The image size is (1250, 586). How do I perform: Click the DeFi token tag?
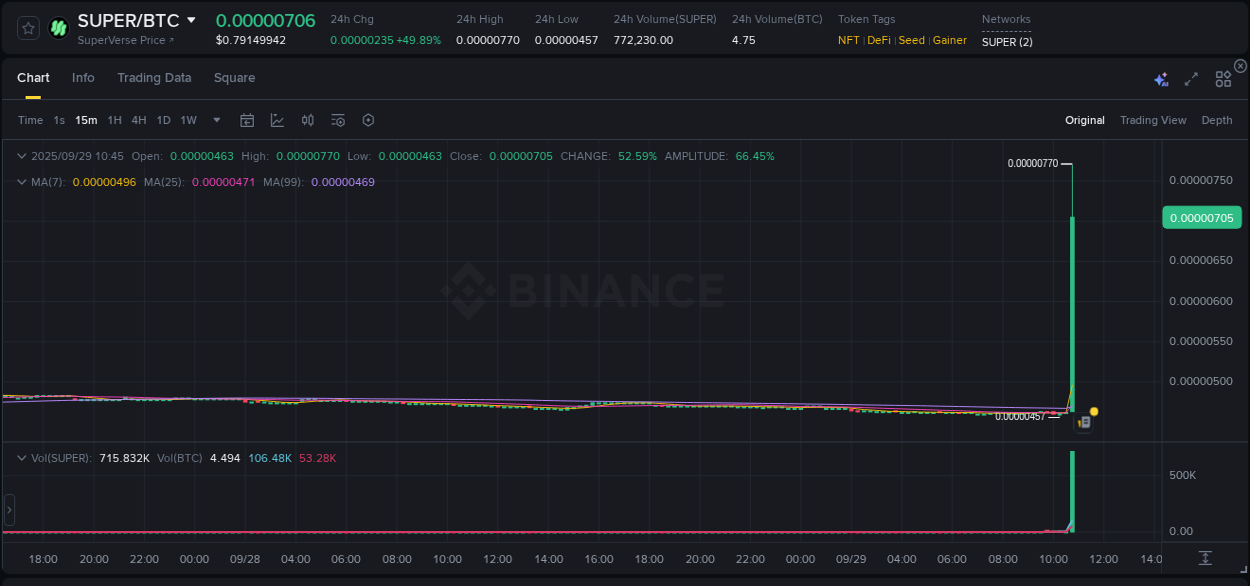(x=878, y=40)
